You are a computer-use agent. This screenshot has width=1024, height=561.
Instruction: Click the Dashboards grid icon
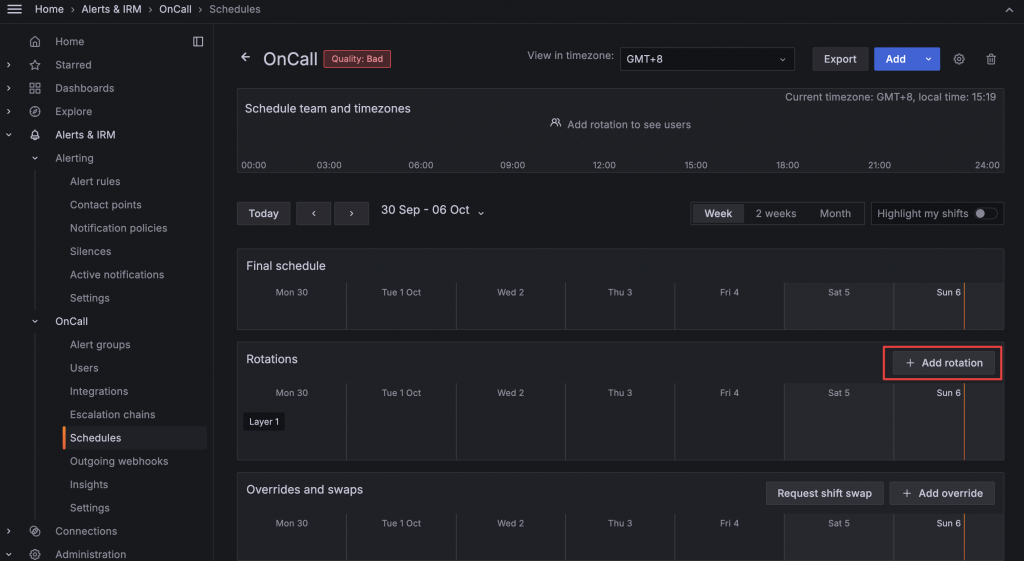(x=35, y=88)
